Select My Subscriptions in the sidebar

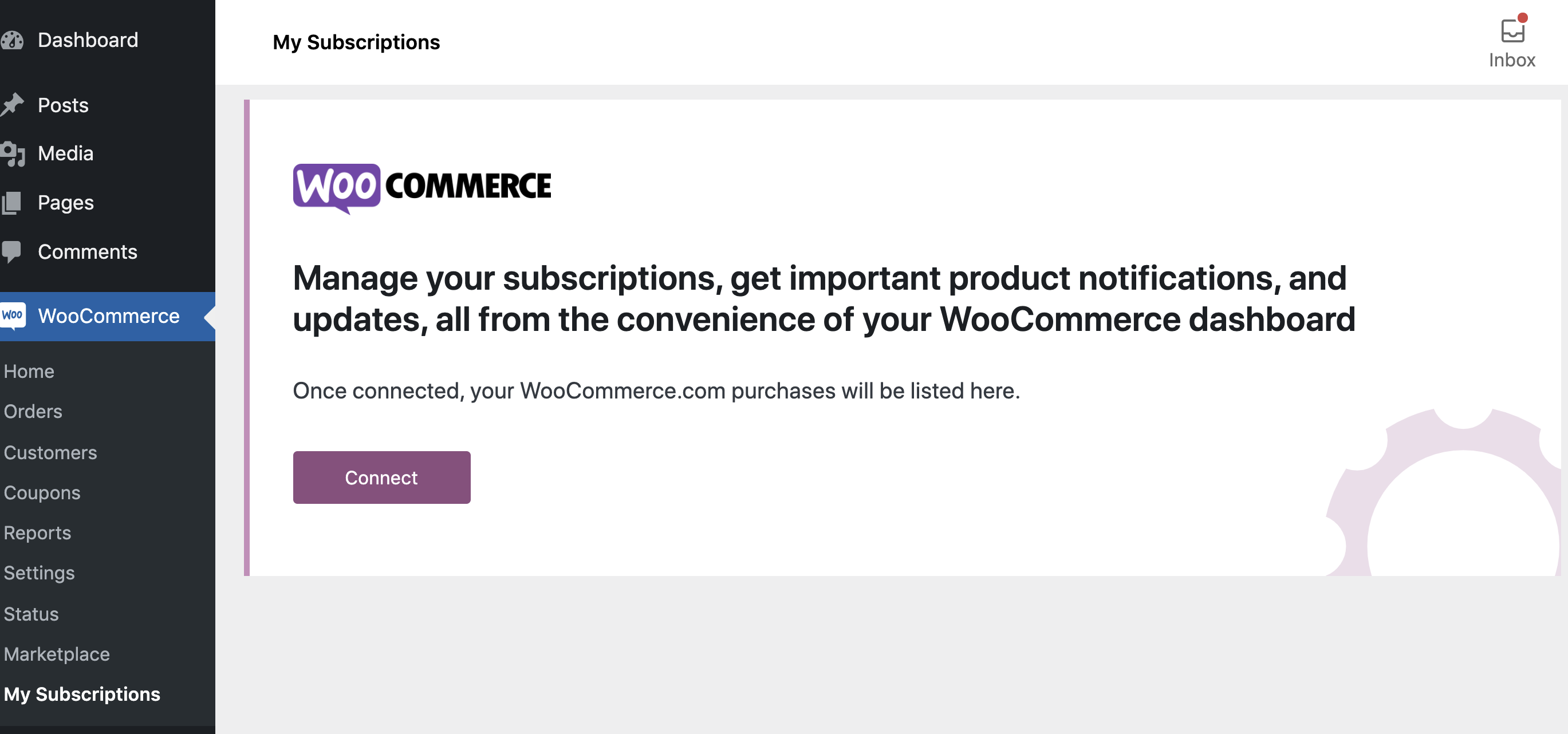tap(82, 694)
